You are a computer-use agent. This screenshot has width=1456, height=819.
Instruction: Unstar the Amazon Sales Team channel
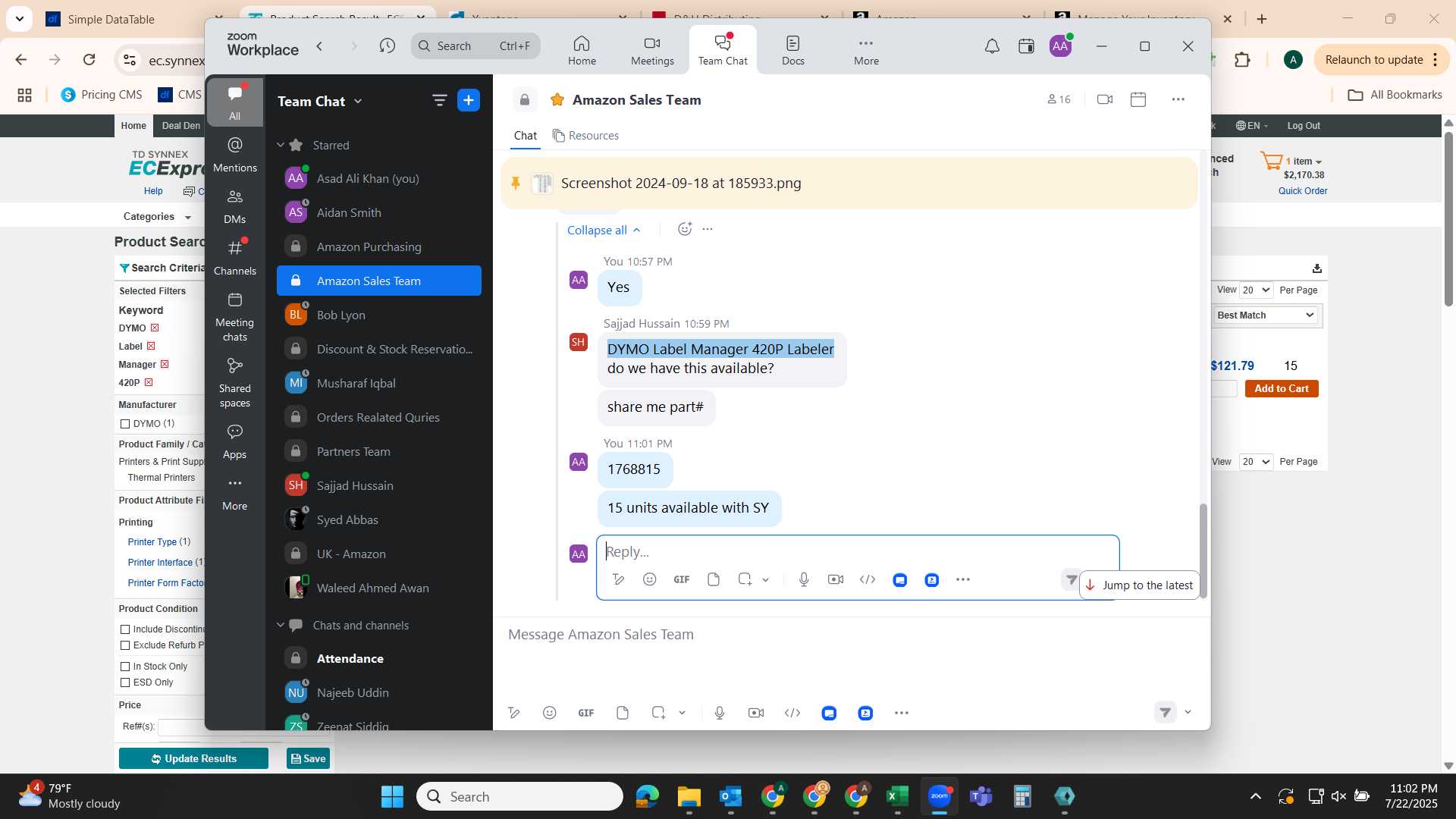[557, 99]
